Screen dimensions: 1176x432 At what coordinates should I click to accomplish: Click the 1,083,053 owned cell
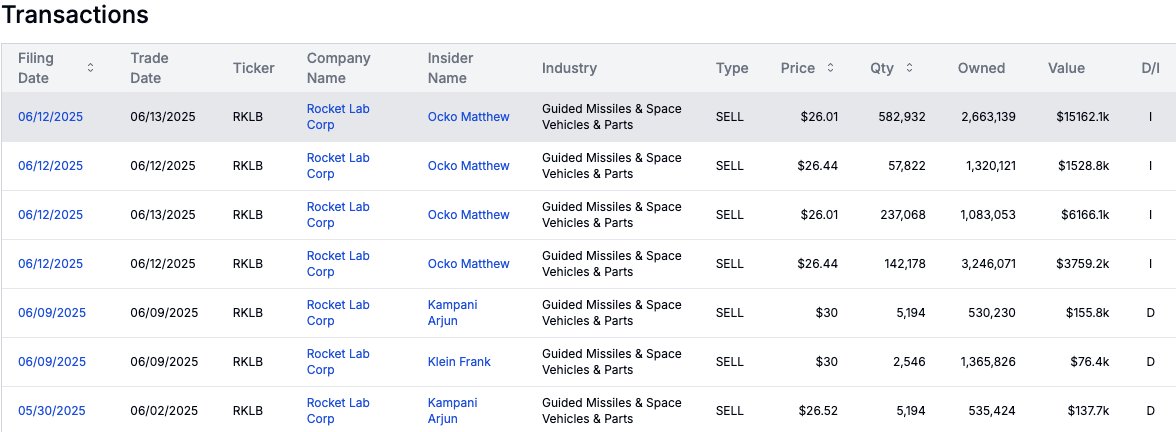[988, 214]
